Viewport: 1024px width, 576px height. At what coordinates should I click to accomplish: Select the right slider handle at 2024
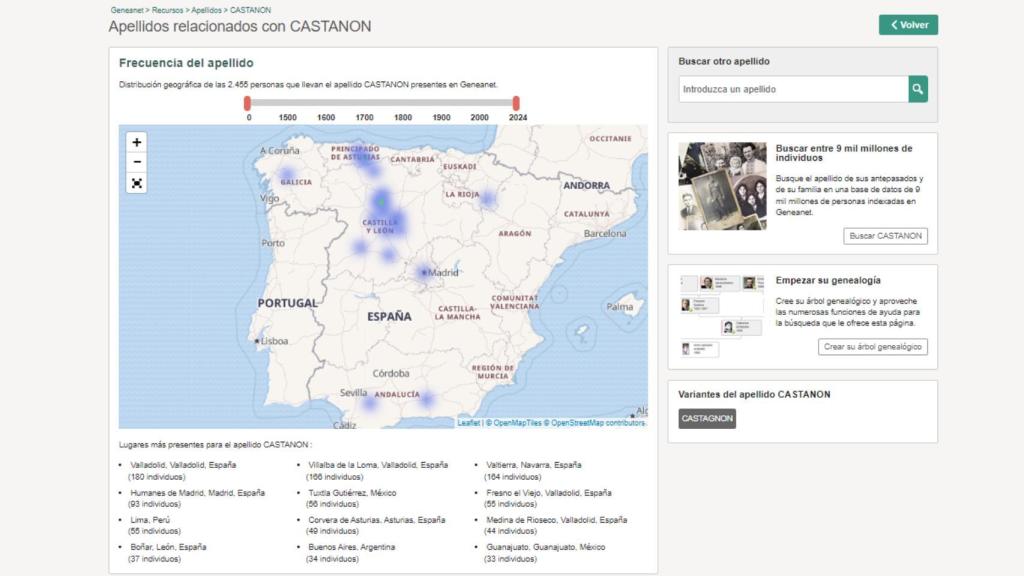tap(516, 102)
